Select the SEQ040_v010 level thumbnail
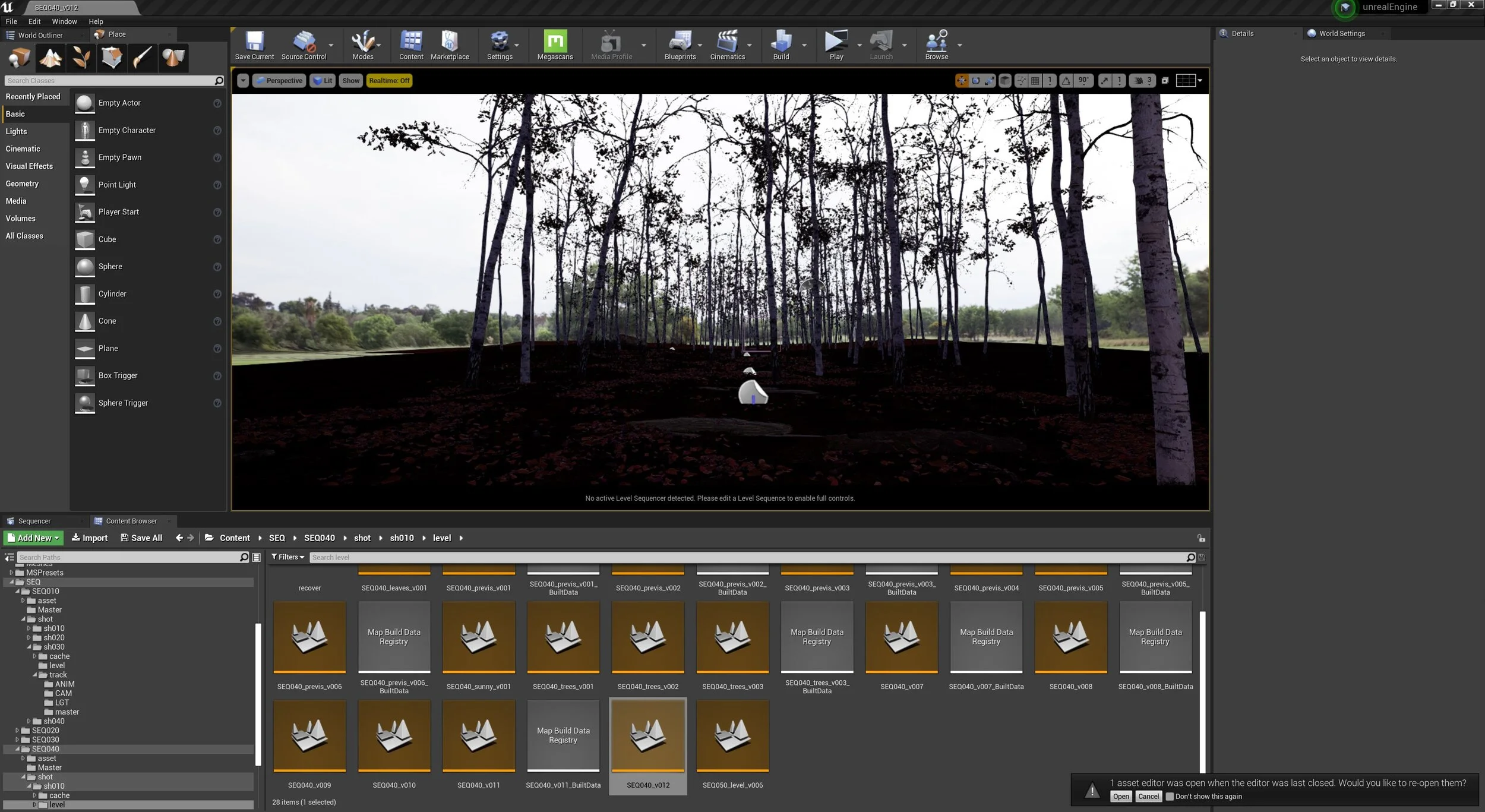 coord(394,737)
